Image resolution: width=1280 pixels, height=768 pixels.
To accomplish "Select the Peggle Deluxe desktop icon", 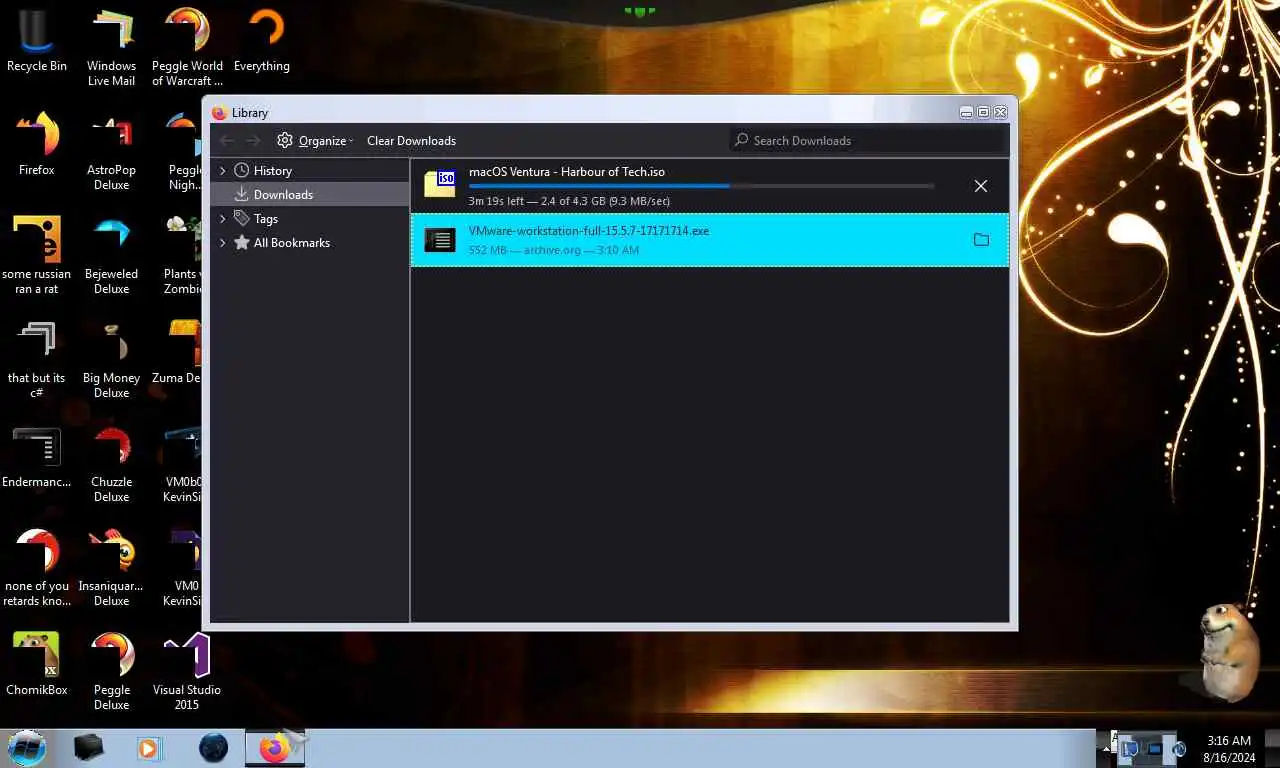I will point(111,673).
